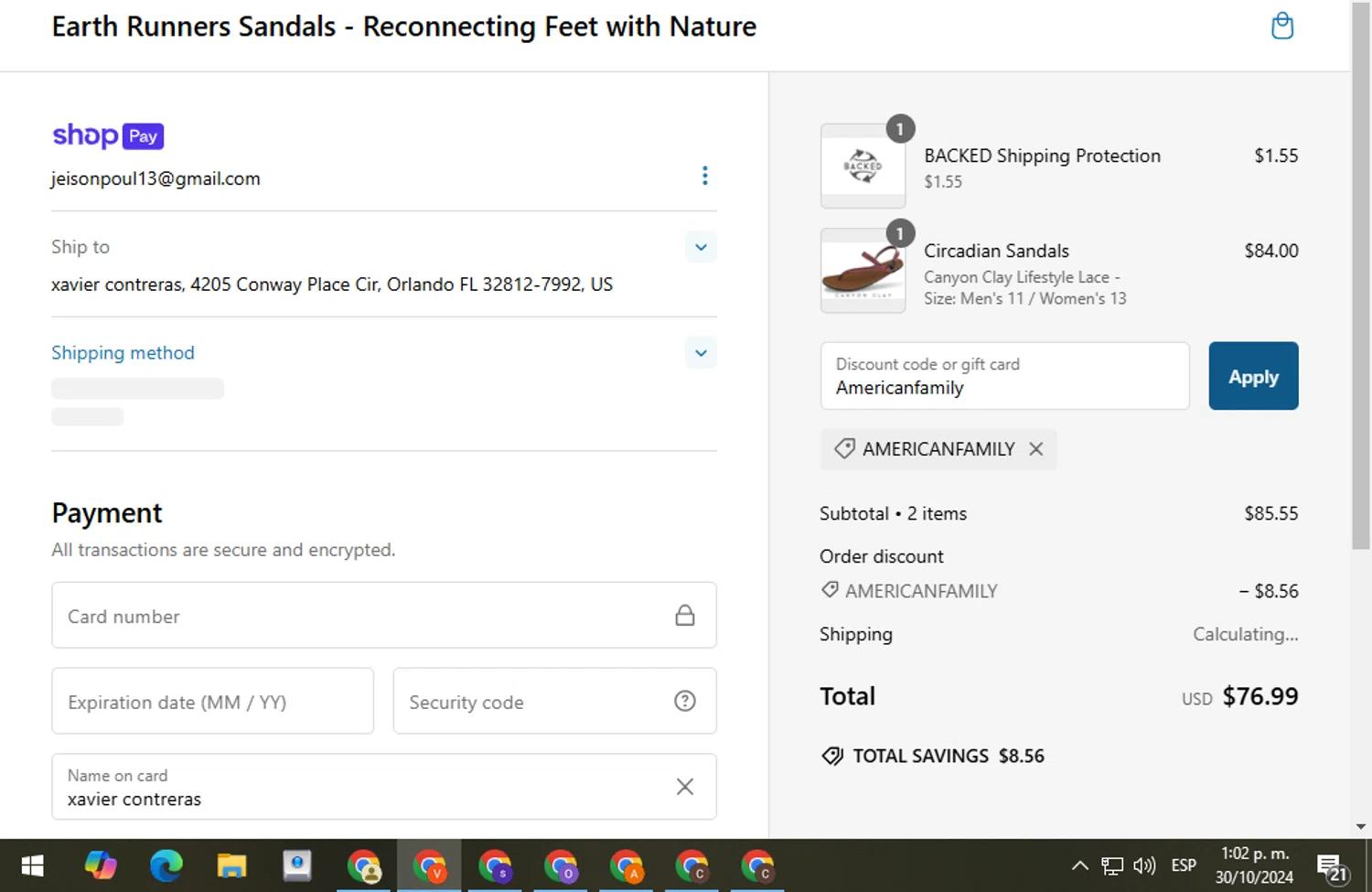Click the security code help question mark

(x=684, y=701)
